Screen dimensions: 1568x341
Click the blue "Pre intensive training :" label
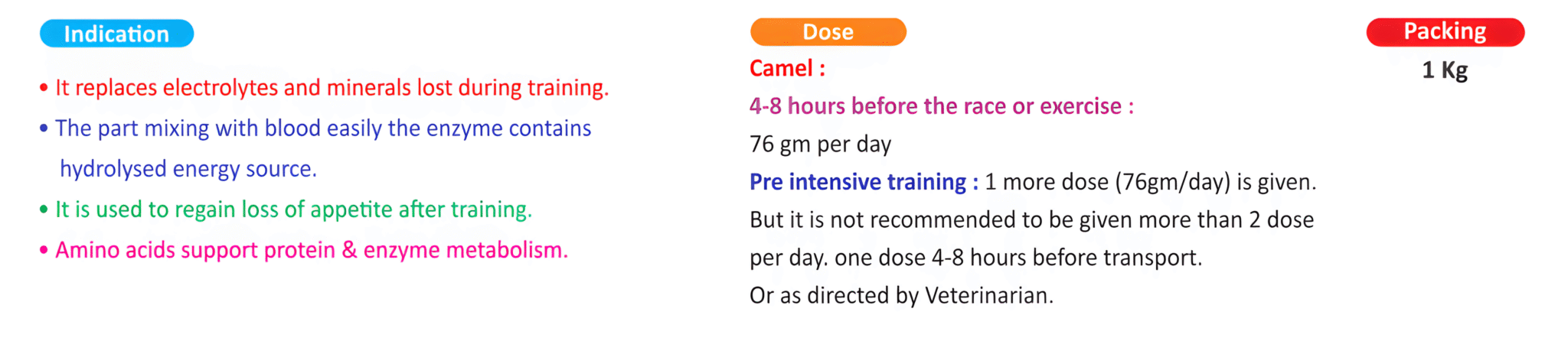tap(864, 182)
